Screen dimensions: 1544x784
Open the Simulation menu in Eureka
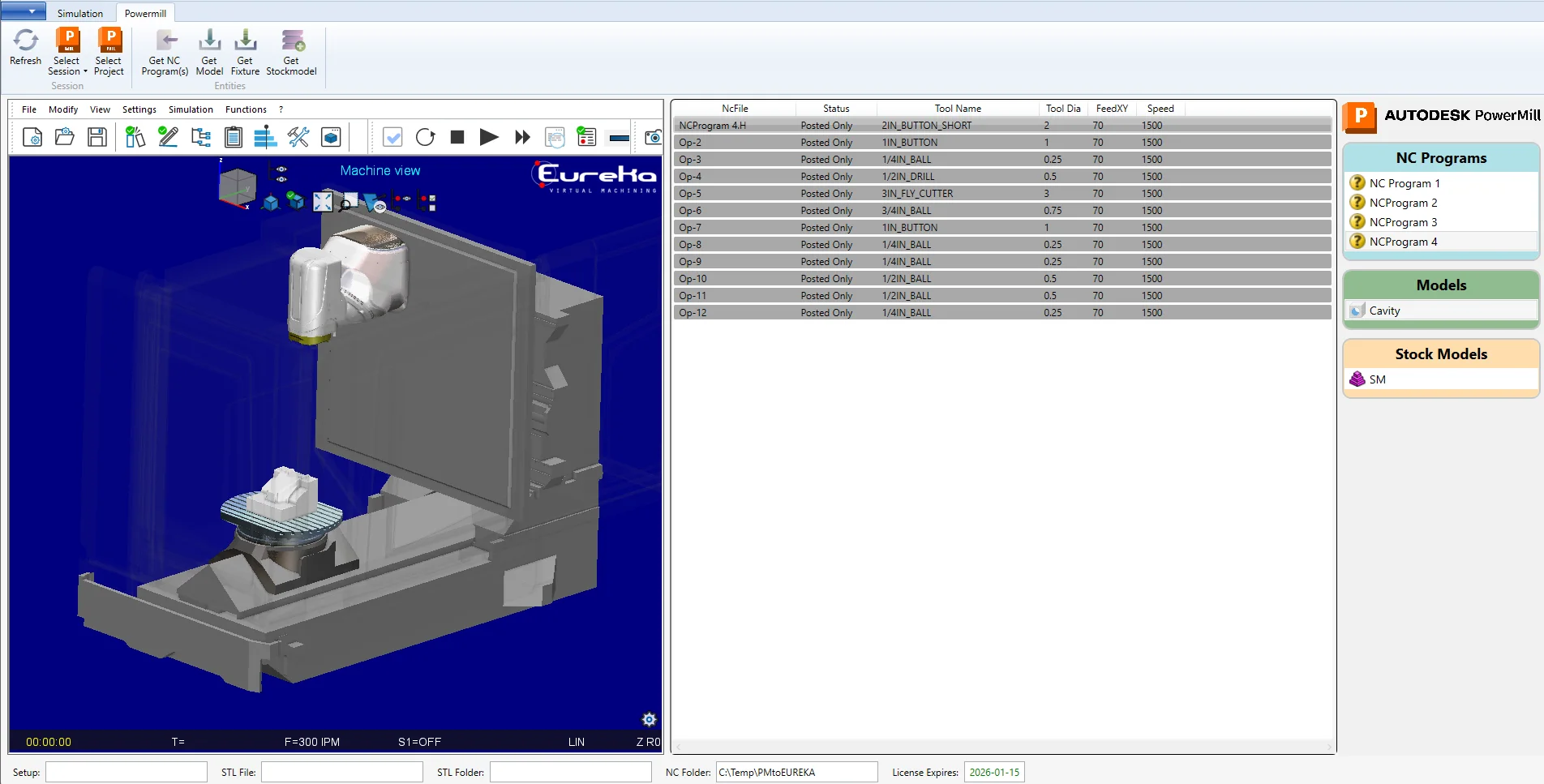[x=191, y=109]
